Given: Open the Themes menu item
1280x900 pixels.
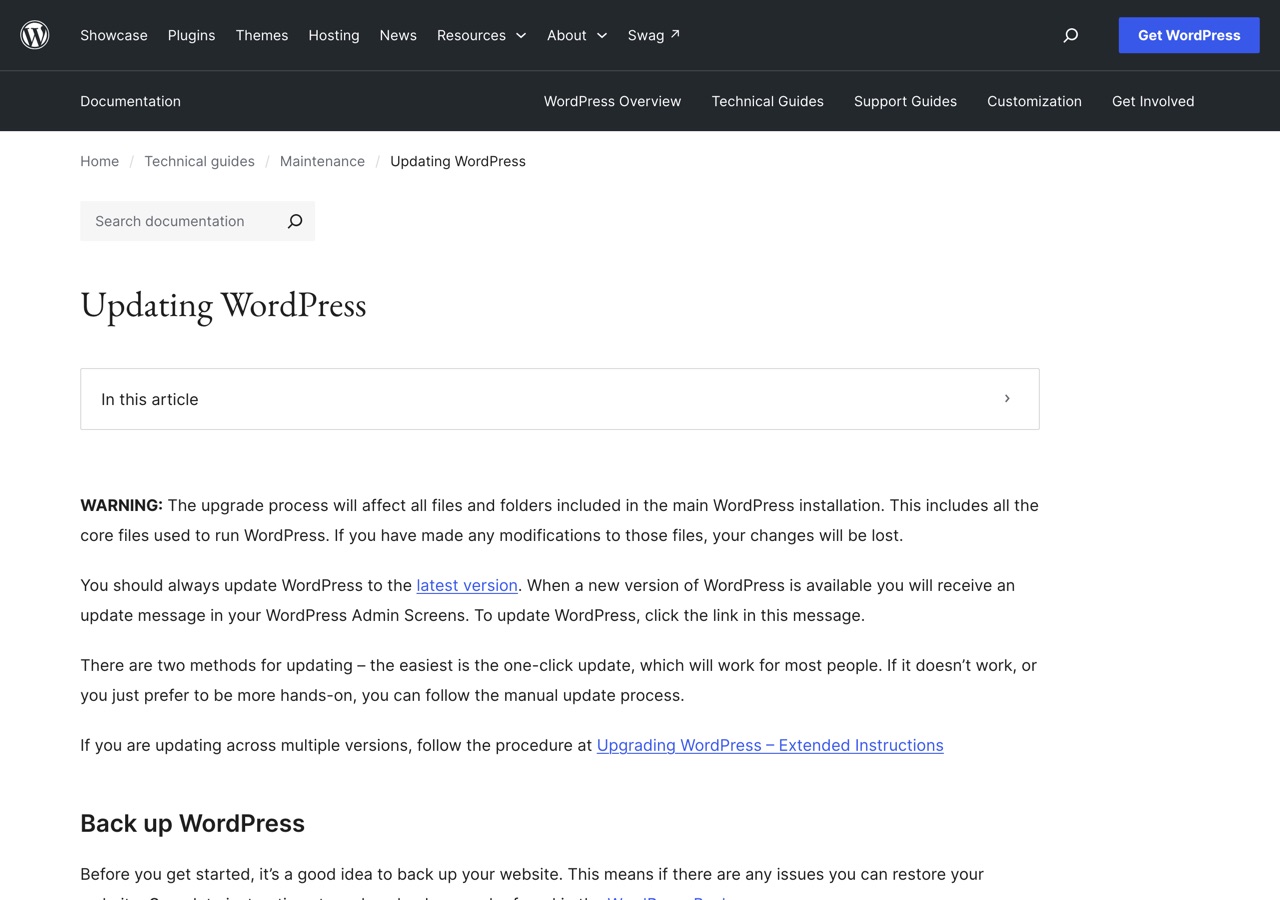Looking at the screenshot, I should click(x=262, y=35).
